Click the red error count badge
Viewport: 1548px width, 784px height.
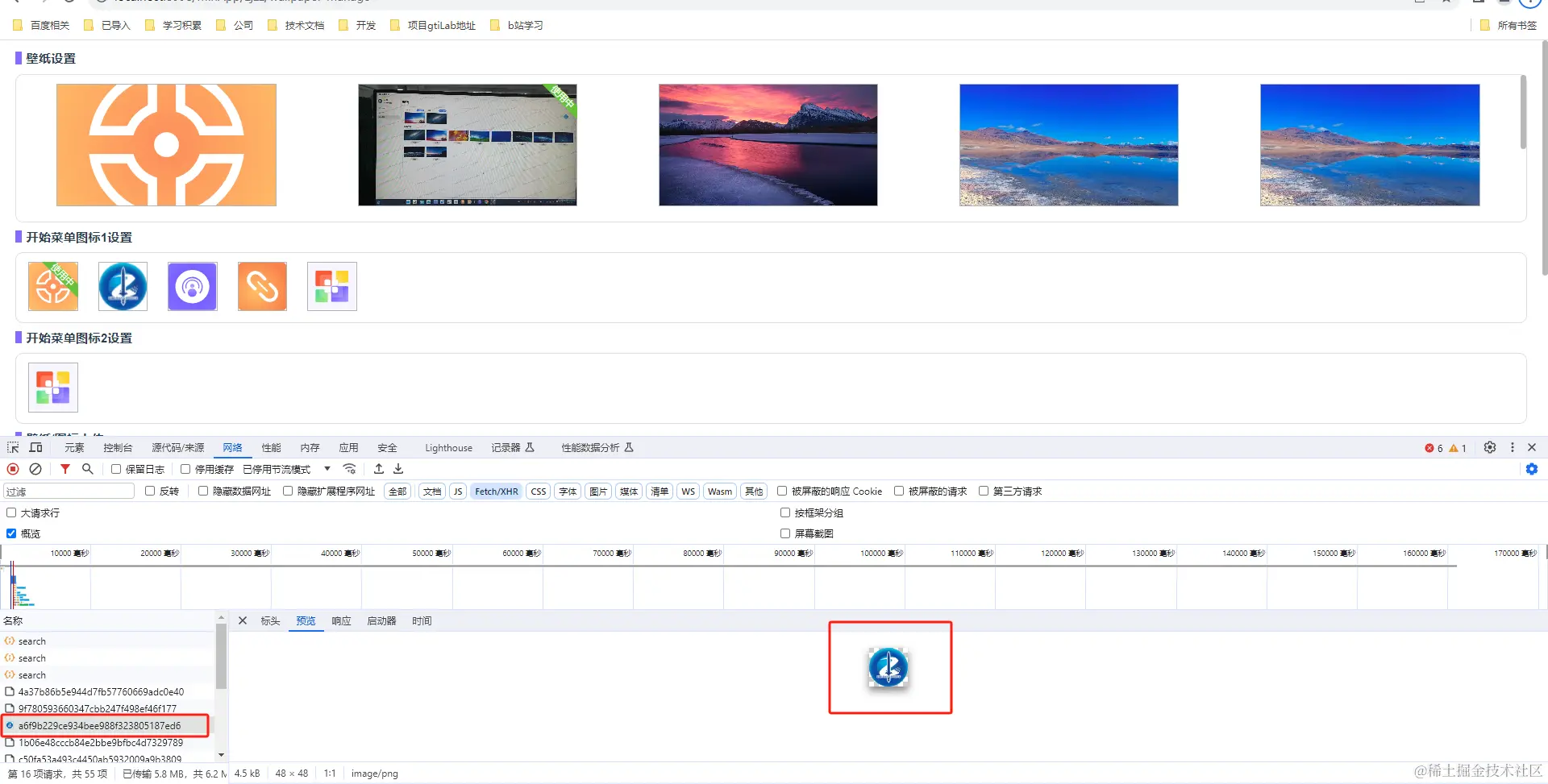[1434, 448]
